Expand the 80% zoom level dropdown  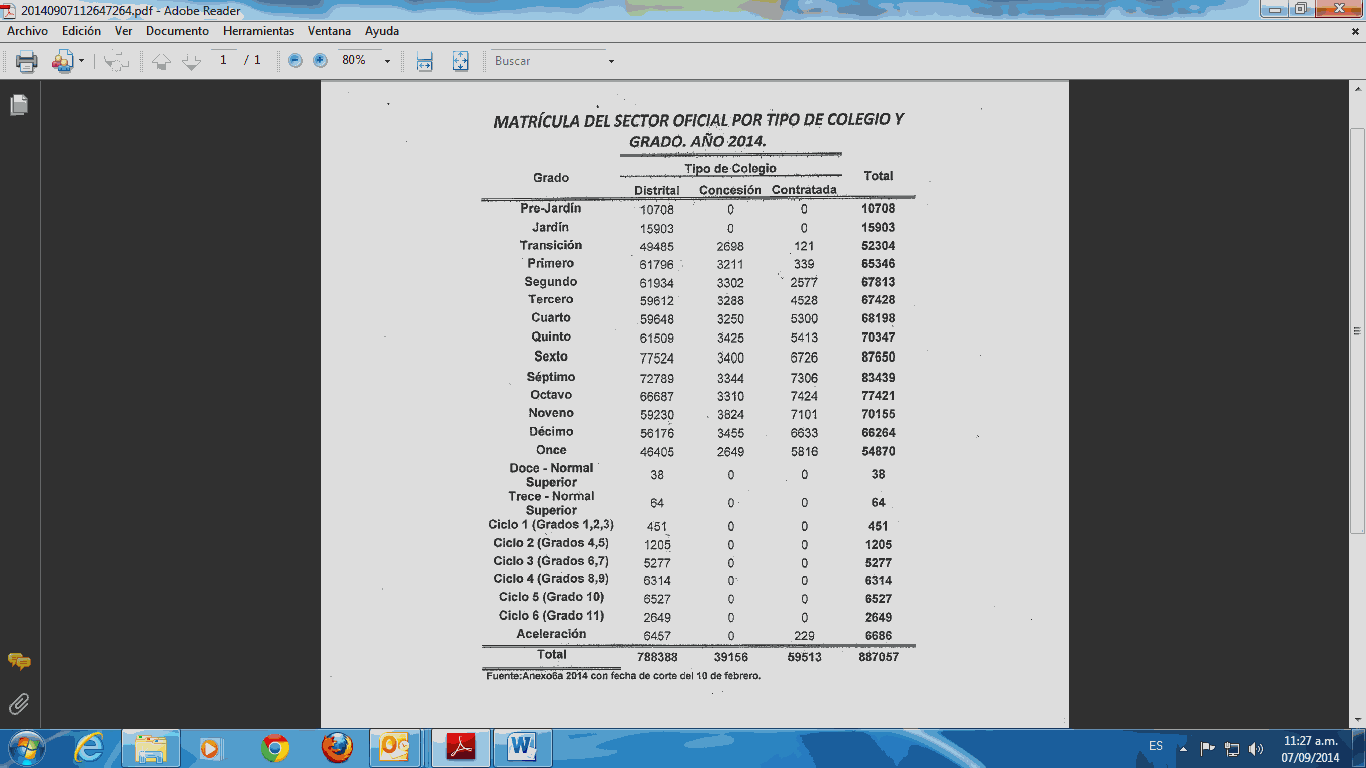[x=387, y=62]
